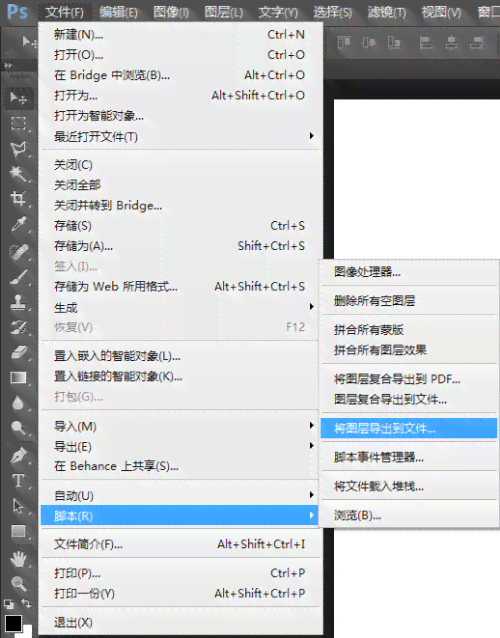This screenshot has height=638, width=500.
Task: Select the Hand tool
Action: tap(18, 559)
